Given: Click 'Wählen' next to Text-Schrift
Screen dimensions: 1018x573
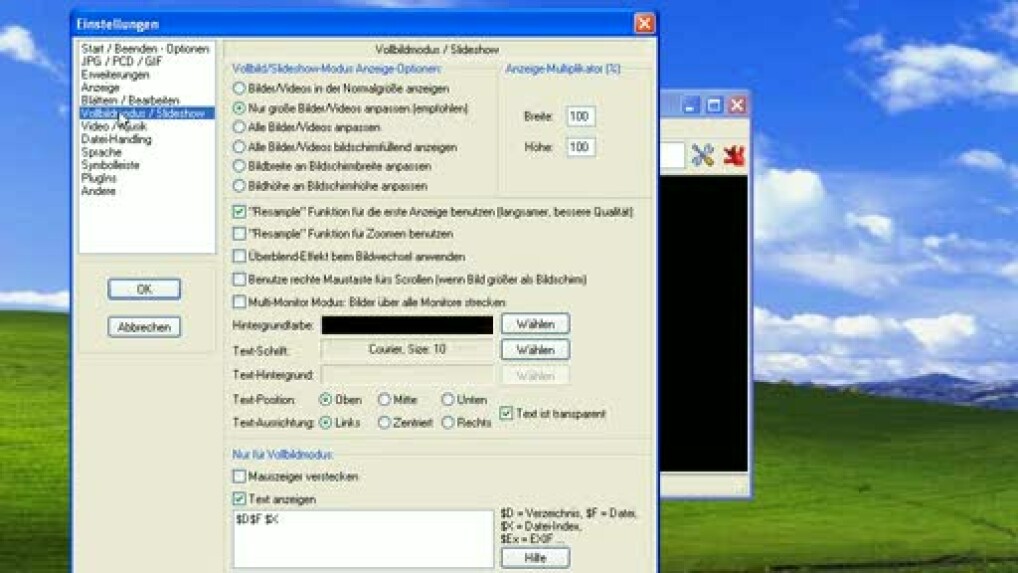Looking at the screenshot, I should [535, 350].
